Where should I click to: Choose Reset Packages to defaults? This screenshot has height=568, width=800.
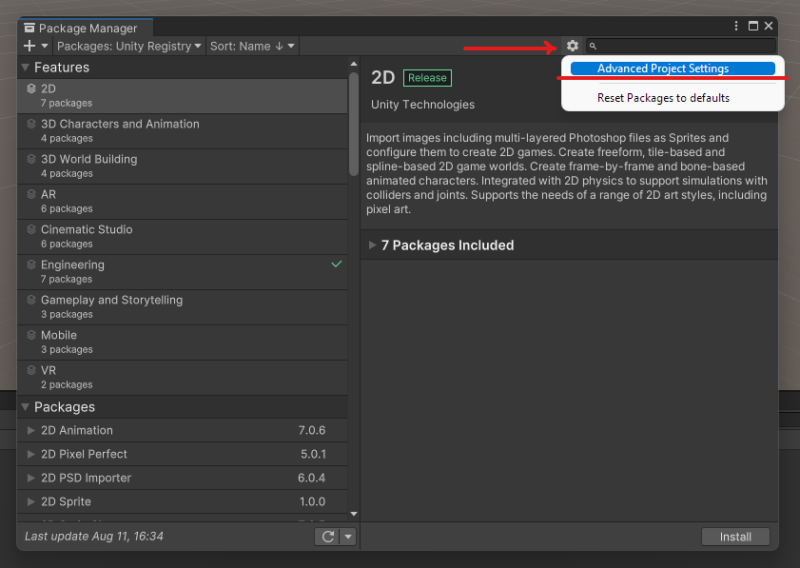pos(663,98)
